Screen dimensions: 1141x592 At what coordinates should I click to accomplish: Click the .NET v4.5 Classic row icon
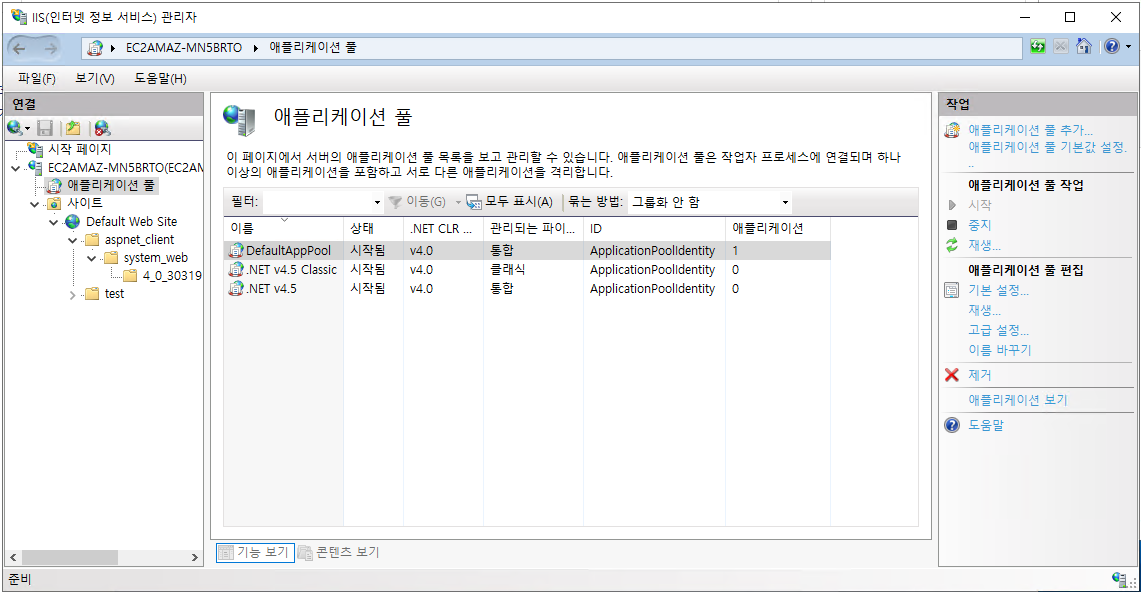click(x=236, y=269)
